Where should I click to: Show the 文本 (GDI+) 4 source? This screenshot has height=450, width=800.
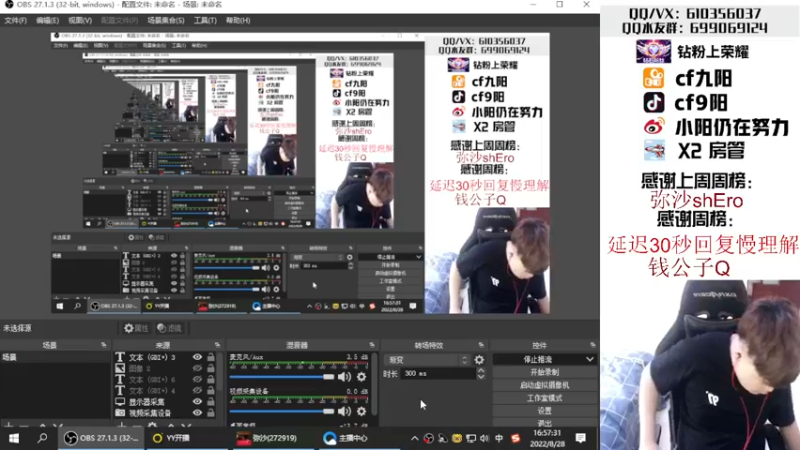point(197,391)
